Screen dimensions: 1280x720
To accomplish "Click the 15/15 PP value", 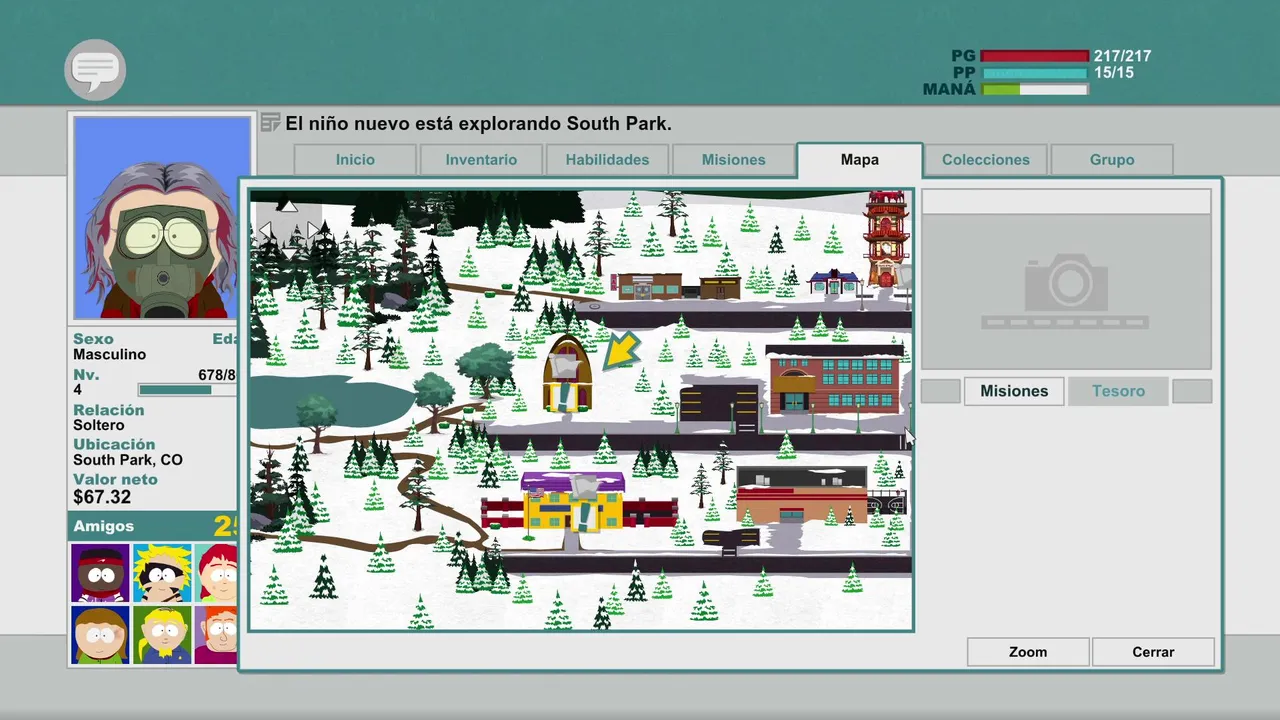I will click(x=1114, y=73).
